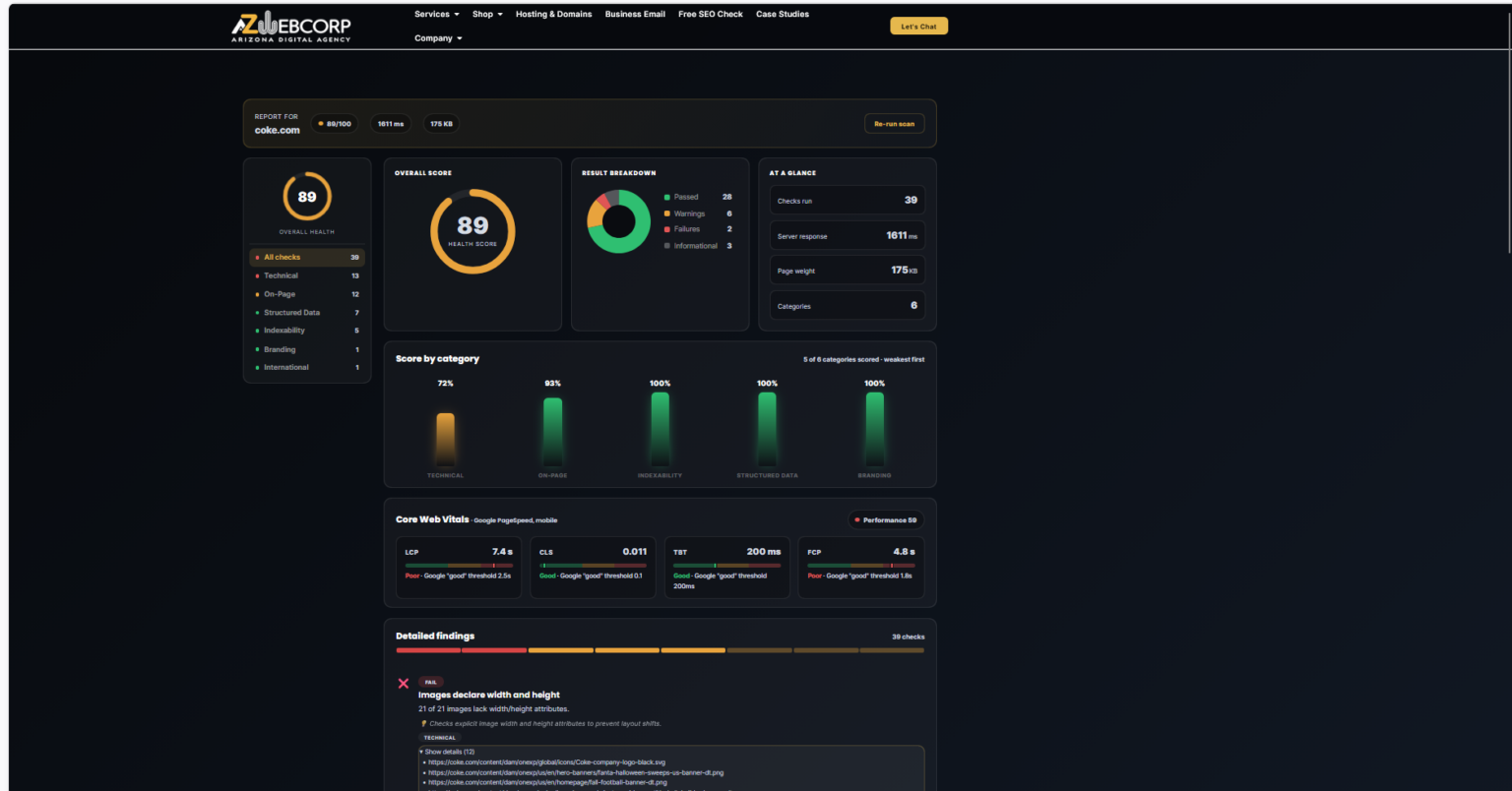The height and width of the screenshot is (791, 1512).
Task: Open the fall-football-banner-dt.png URL
Action: coord(547,783)
